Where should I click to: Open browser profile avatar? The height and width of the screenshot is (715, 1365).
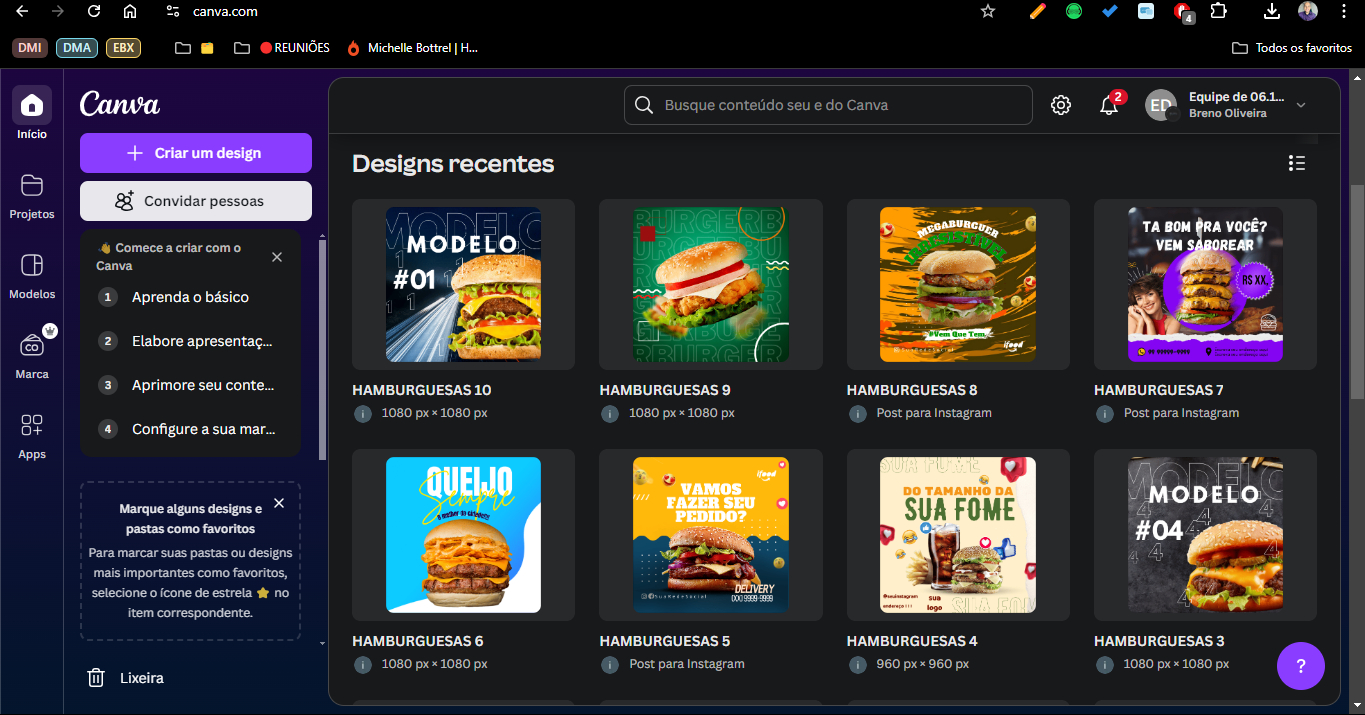point(1308,12)
